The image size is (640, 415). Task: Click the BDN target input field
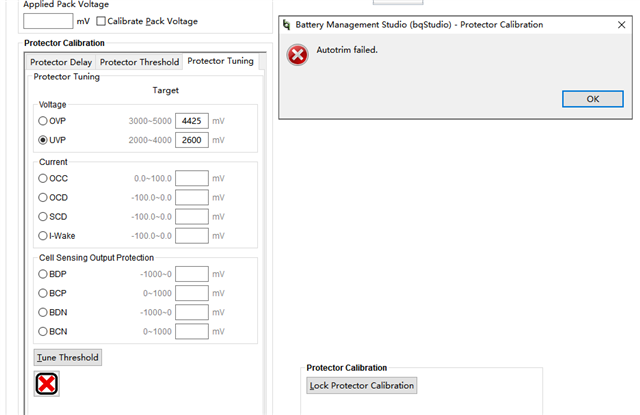[192, 313]
